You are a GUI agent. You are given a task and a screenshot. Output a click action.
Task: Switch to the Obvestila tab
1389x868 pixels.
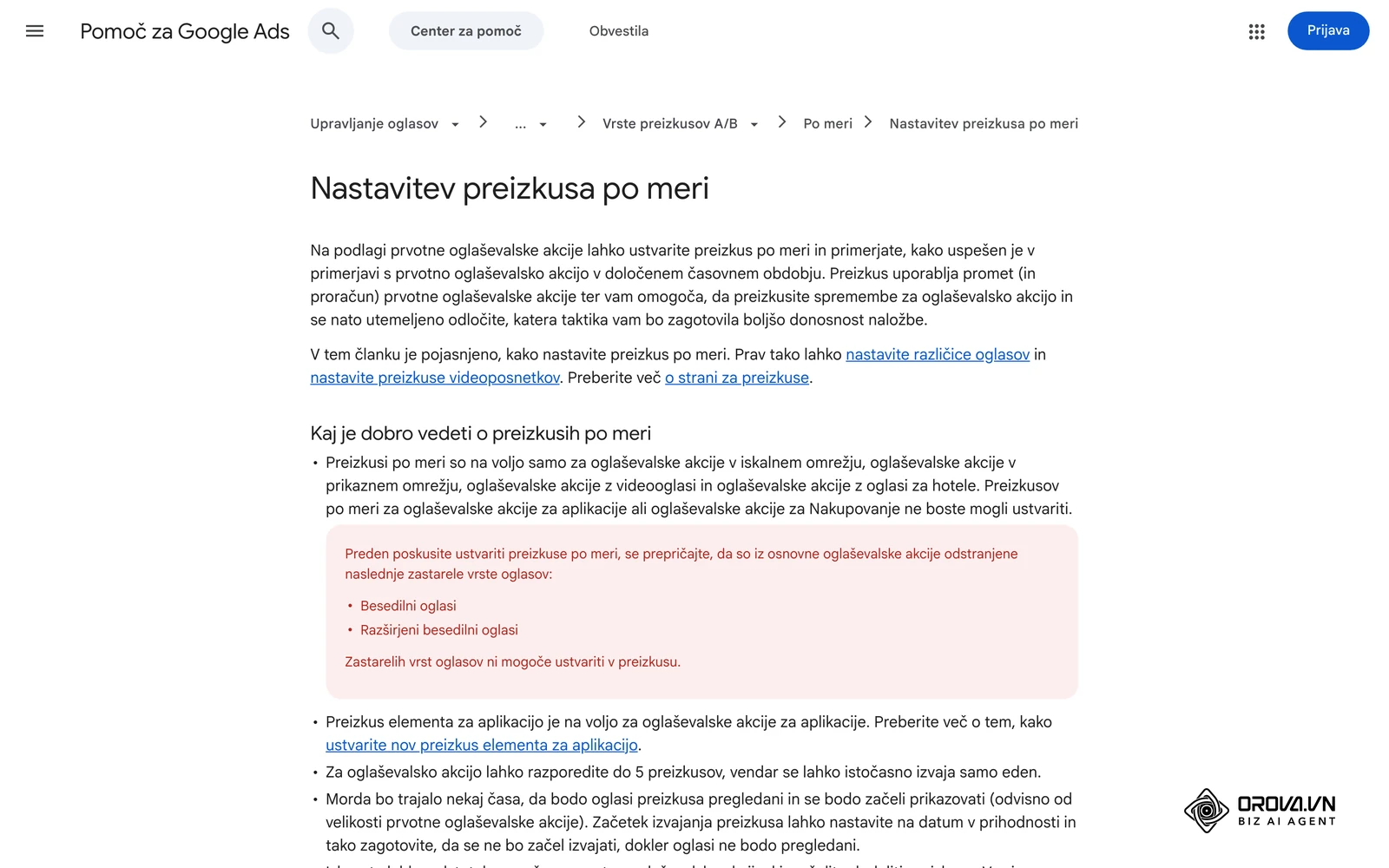[x=619, y=31]
